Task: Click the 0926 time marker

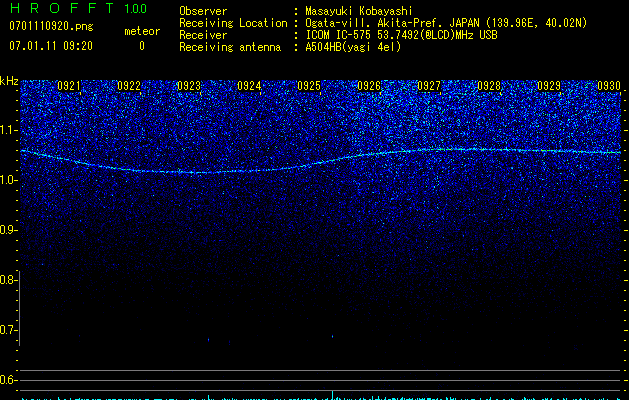Action: [x=369, y=86]
